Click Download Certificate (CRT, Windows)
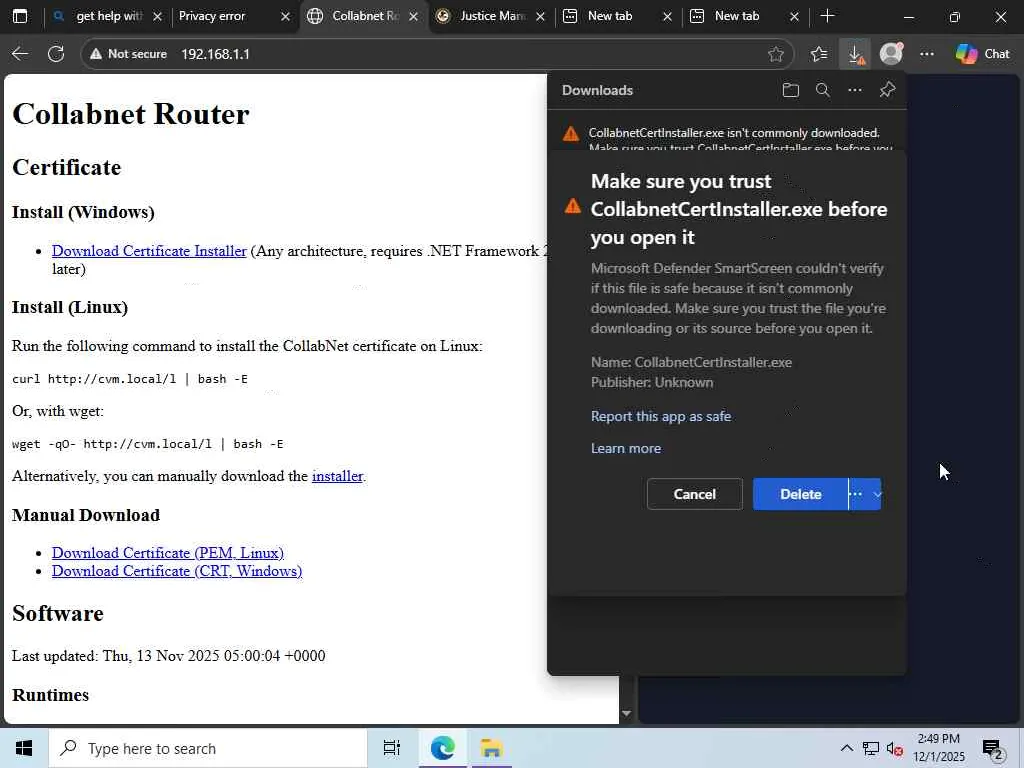Image resolution: width=1024 pixels, height=768 pixels. (x=177, y=571)
